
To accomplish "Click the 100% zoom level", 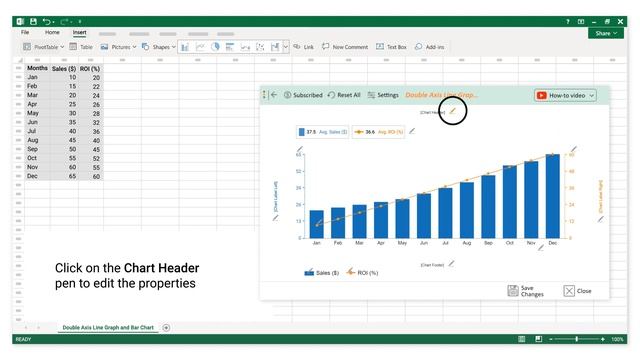I will (x=617, y=339).
